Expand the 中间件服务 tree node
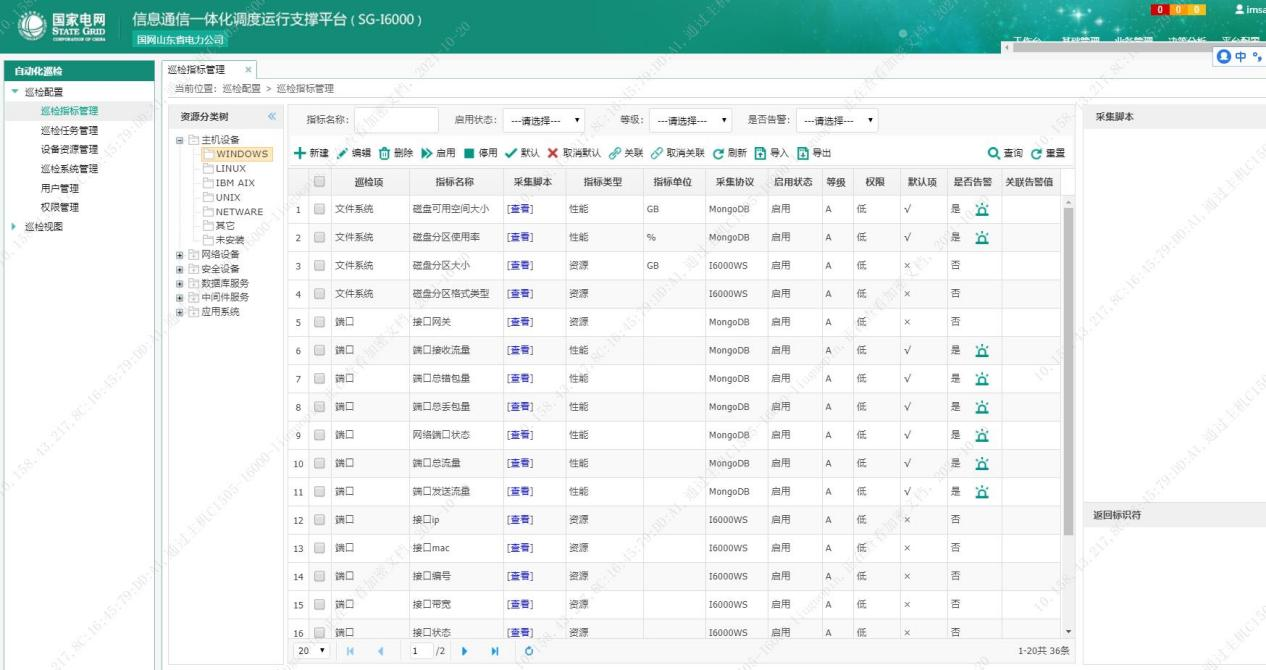Image resolution: width=1266 pixels, height=670 pixels. pos(180,297)
